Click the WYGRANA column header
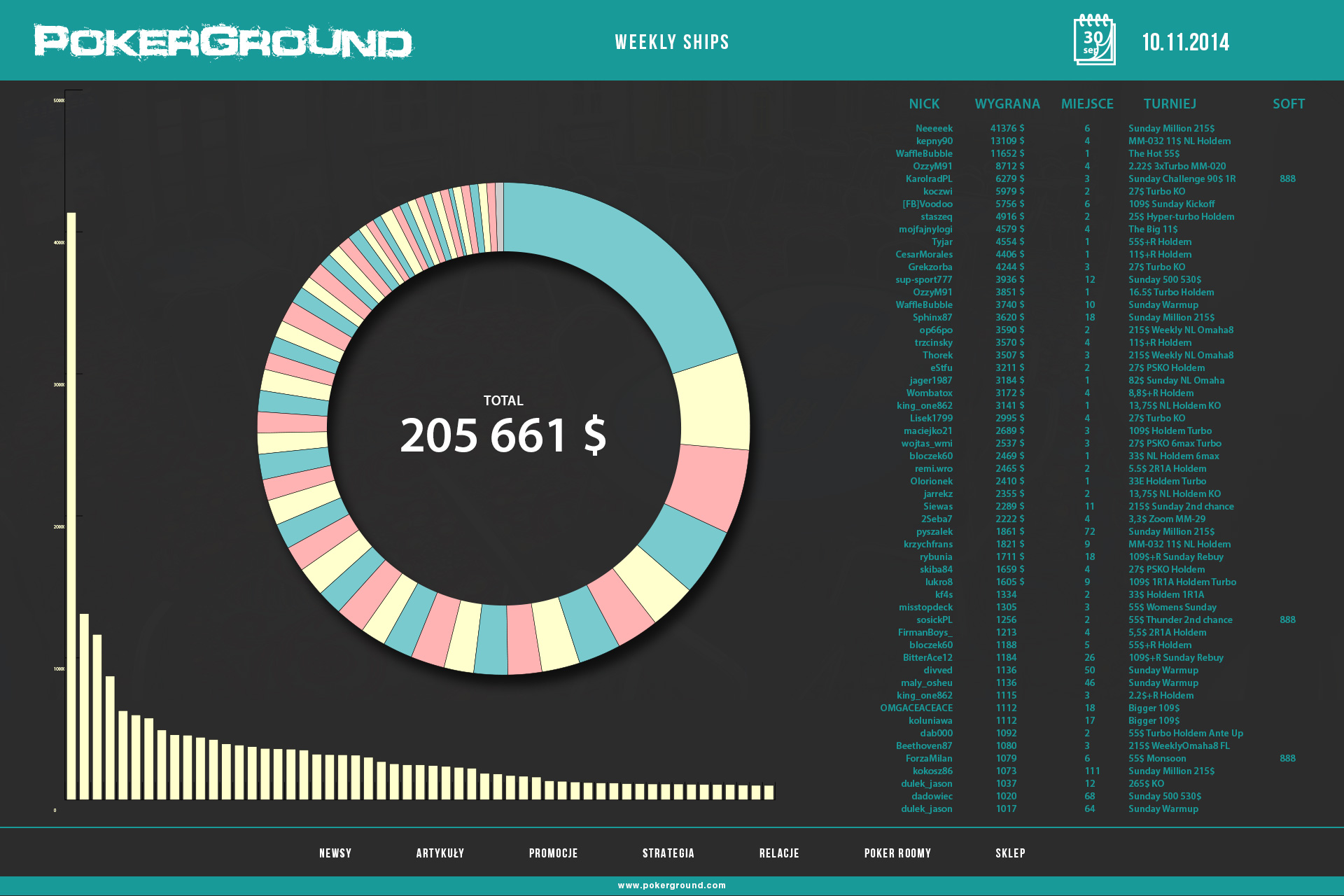 (x=1007, y=104)
